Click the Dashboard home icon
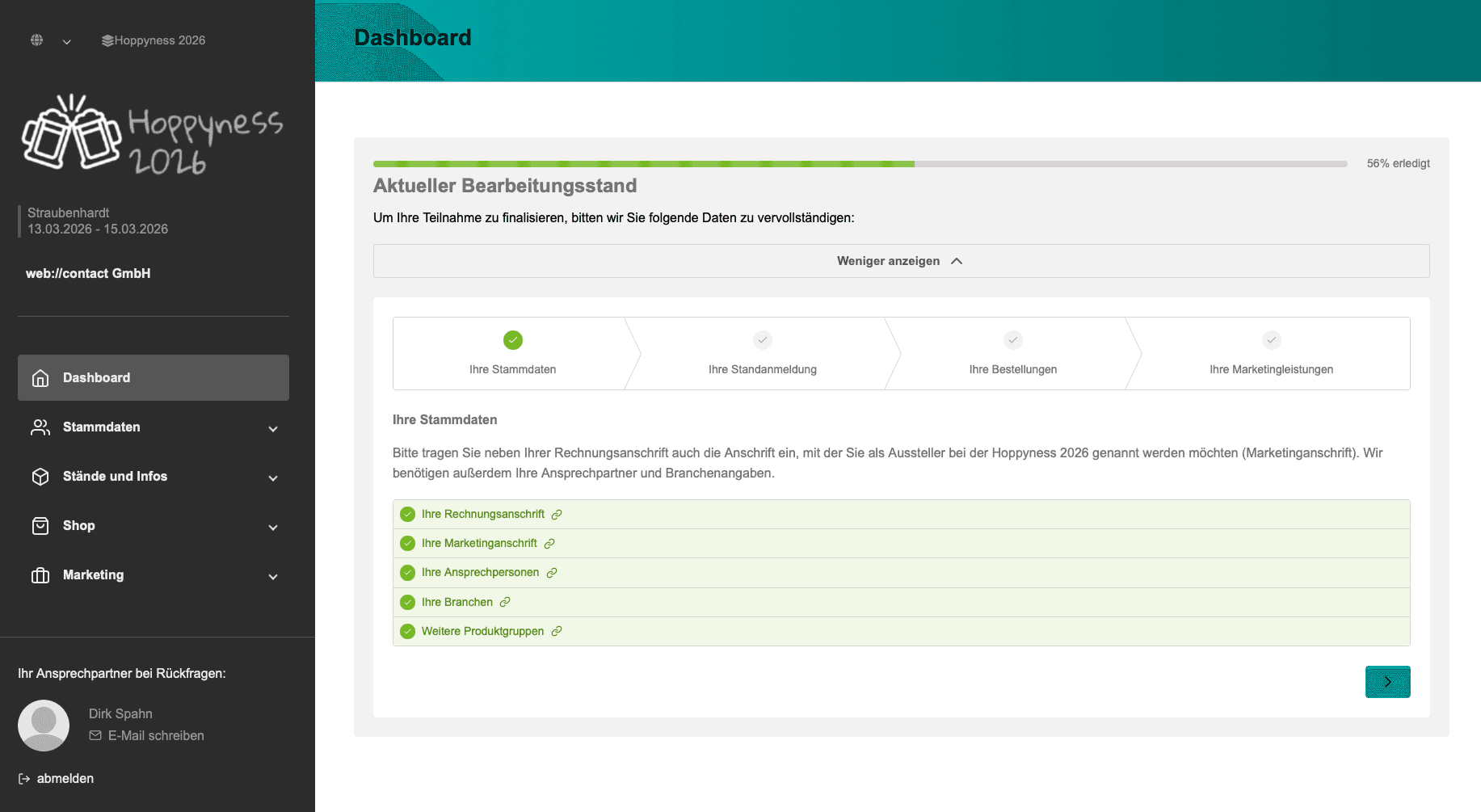The height and width of the screenshot is (812, 1481). [40, 377]
